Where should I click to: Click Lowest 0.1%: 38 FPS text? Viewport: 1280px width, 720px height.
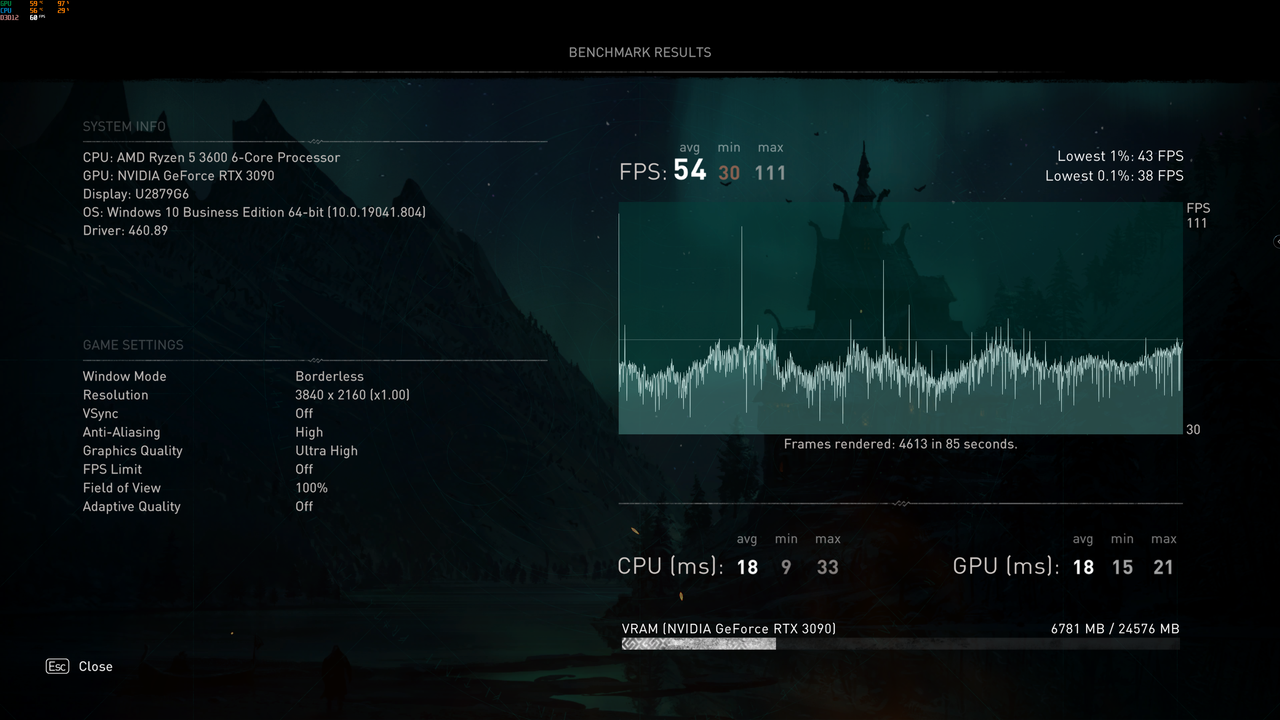click(x=1114, y=176)
